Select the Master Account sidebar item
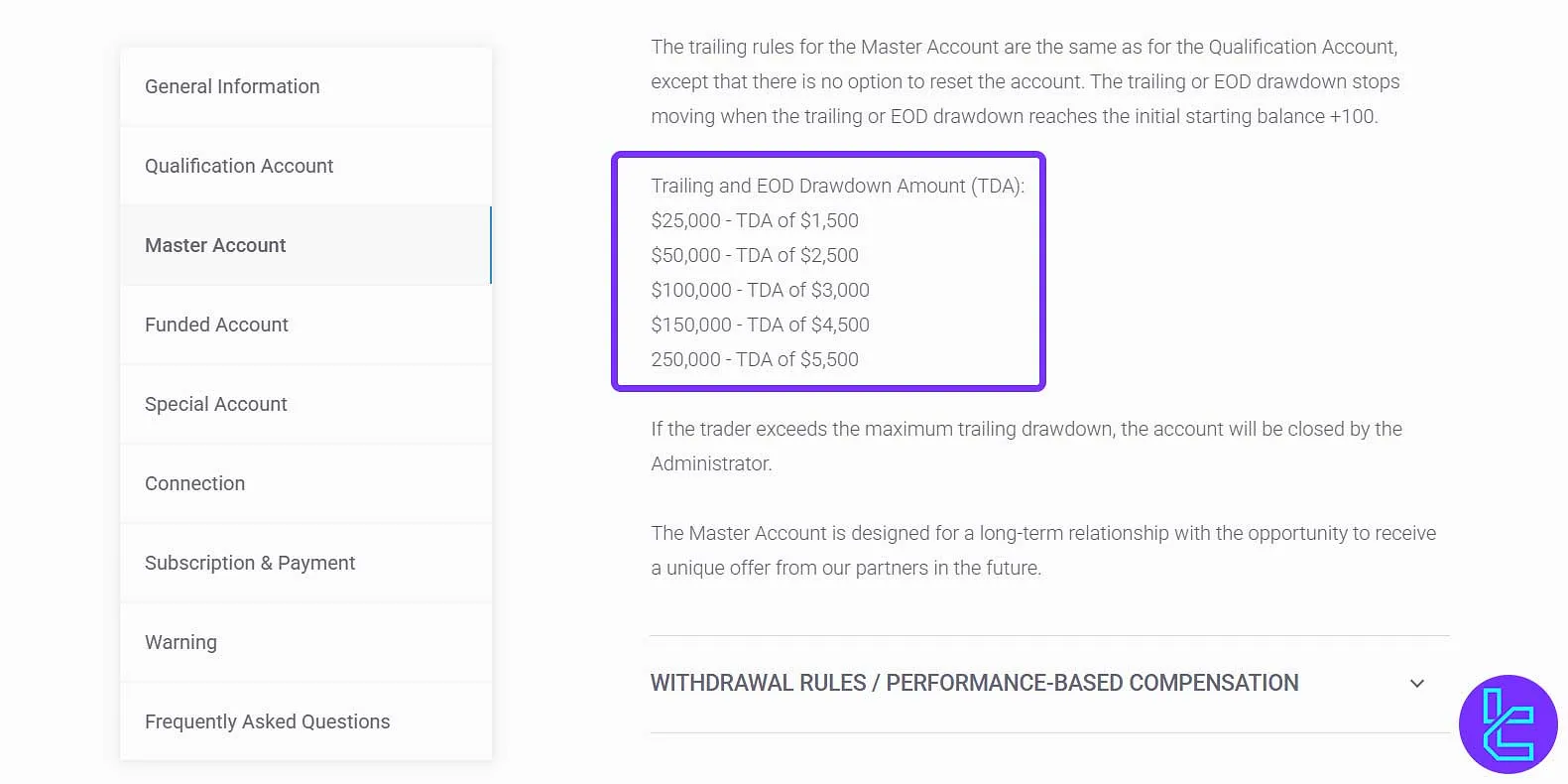1568x784 pixels. coord(215,245)
